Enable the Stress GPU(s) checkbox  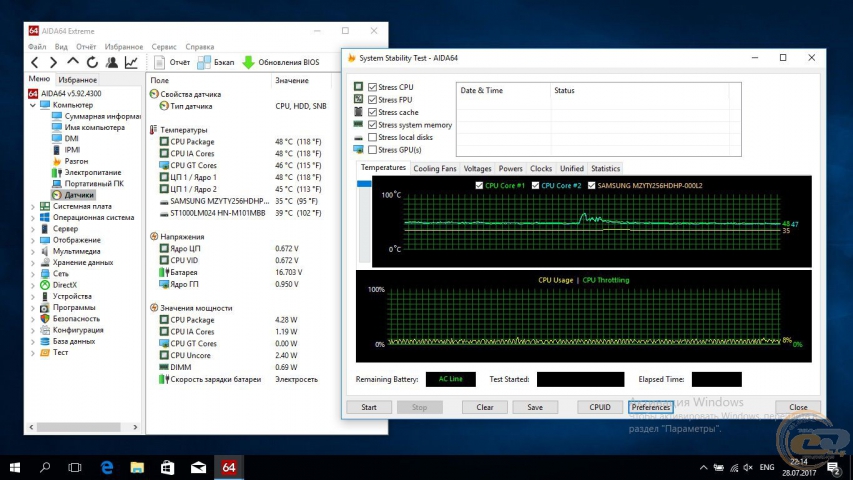[x=373, y=150]
